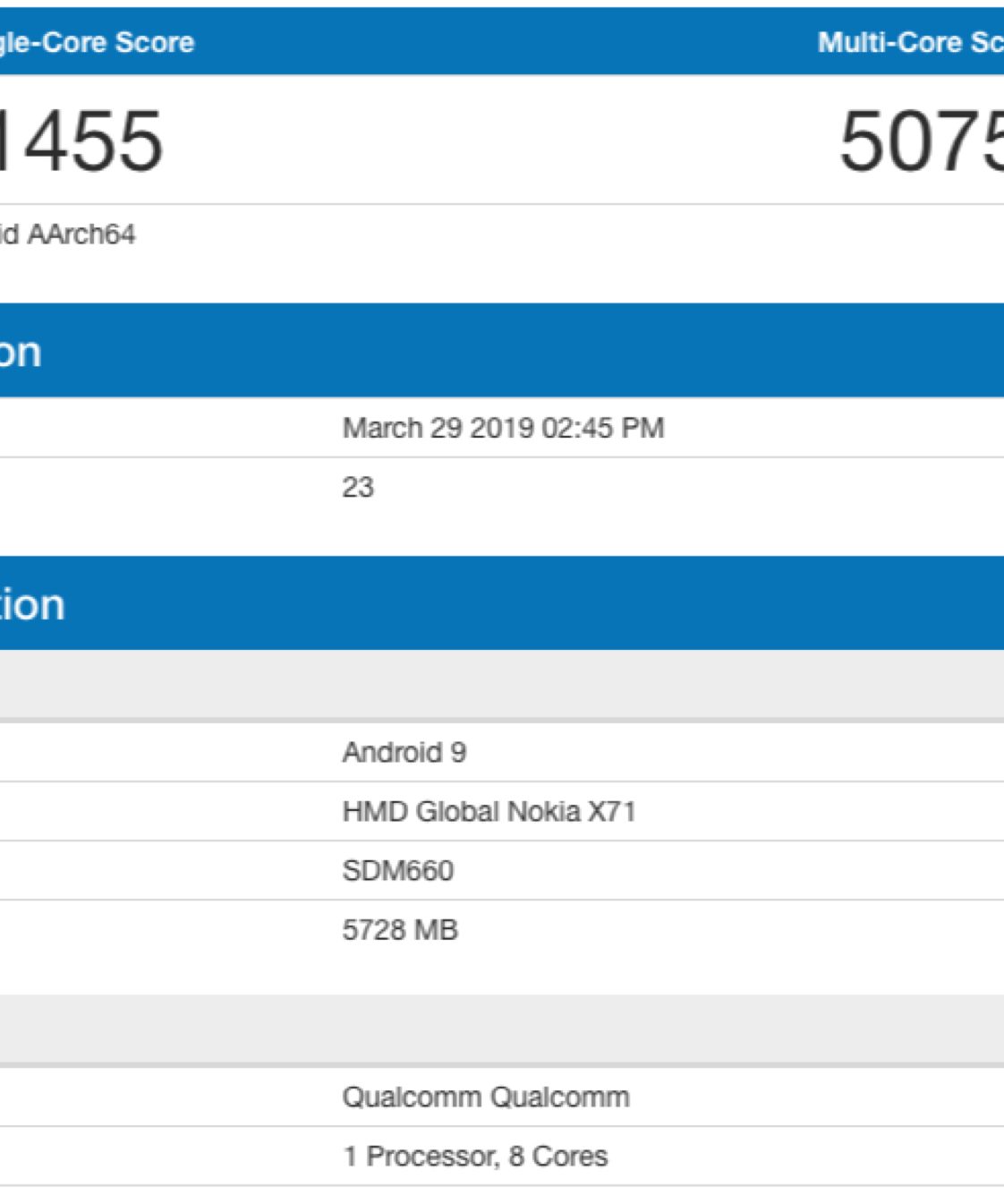Select the 5075 multi-core score value
1004x1204 pixels.
[922, 141]
